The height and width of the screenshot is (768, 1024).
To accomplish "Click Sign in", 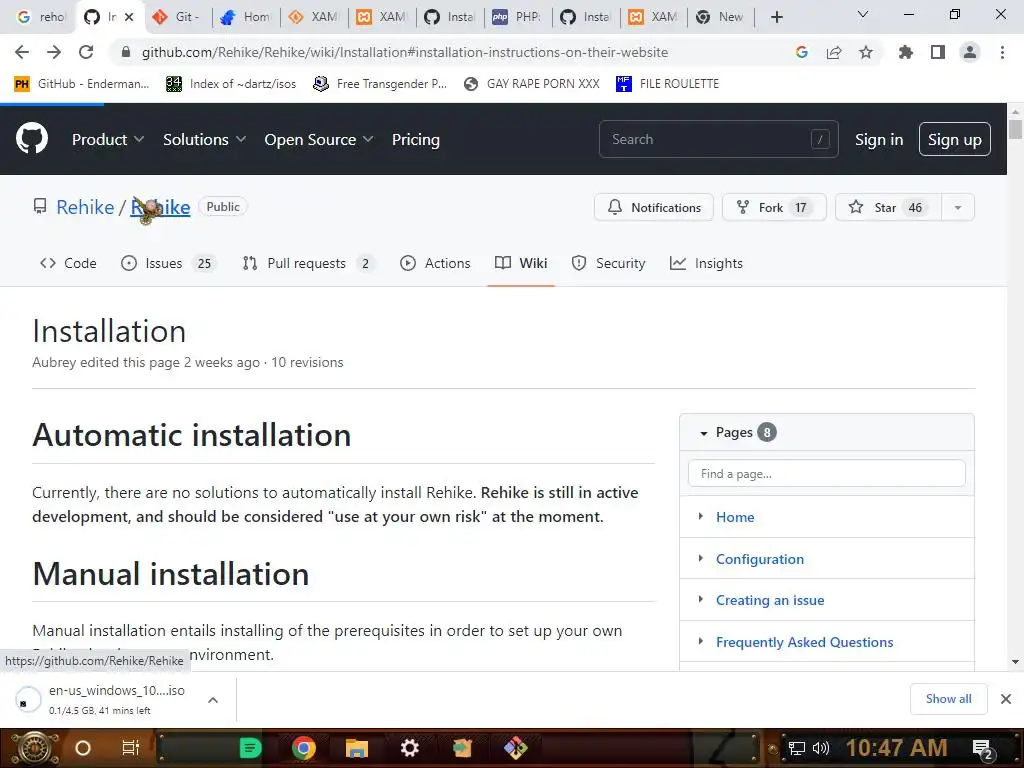I will (879, 140).
